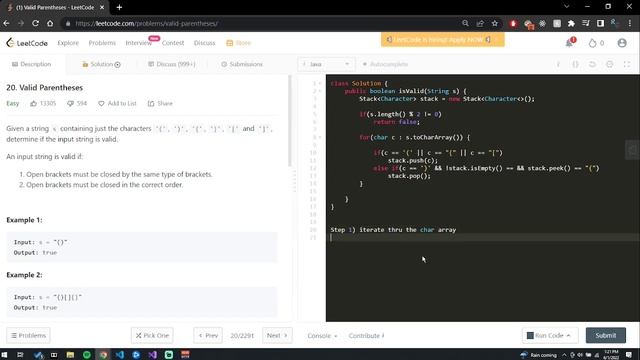Switch to the Discuss (999+) tab

point(171,64)
